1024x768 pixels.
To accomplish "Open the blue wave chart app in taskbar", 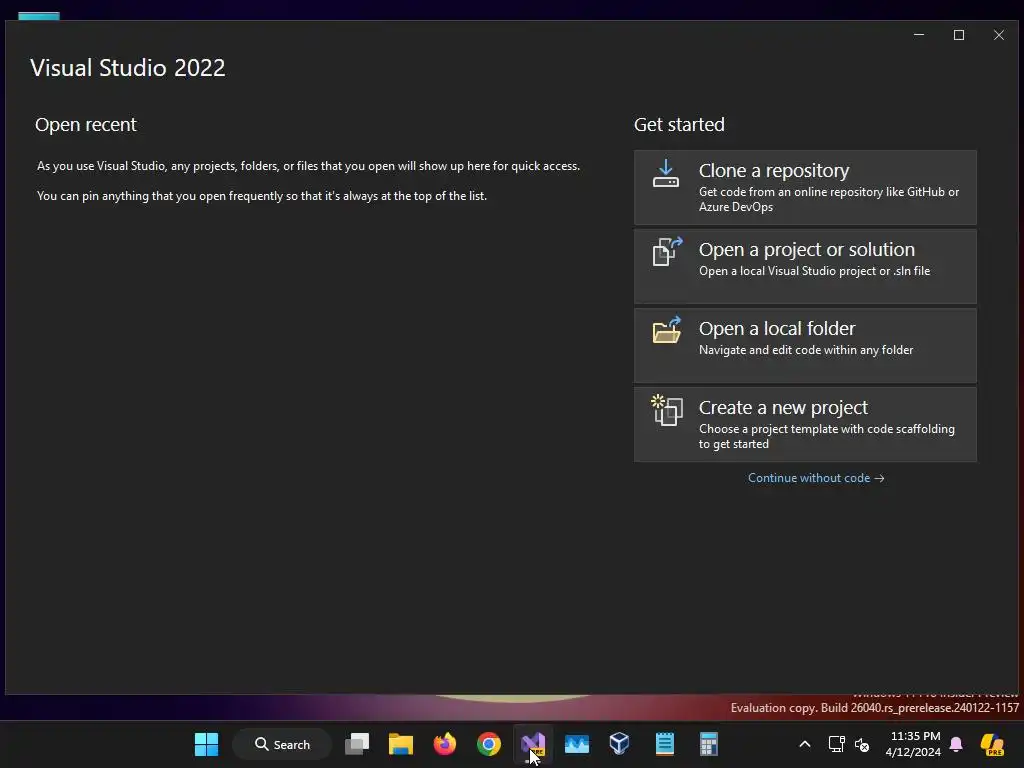I will pos(577,744).
